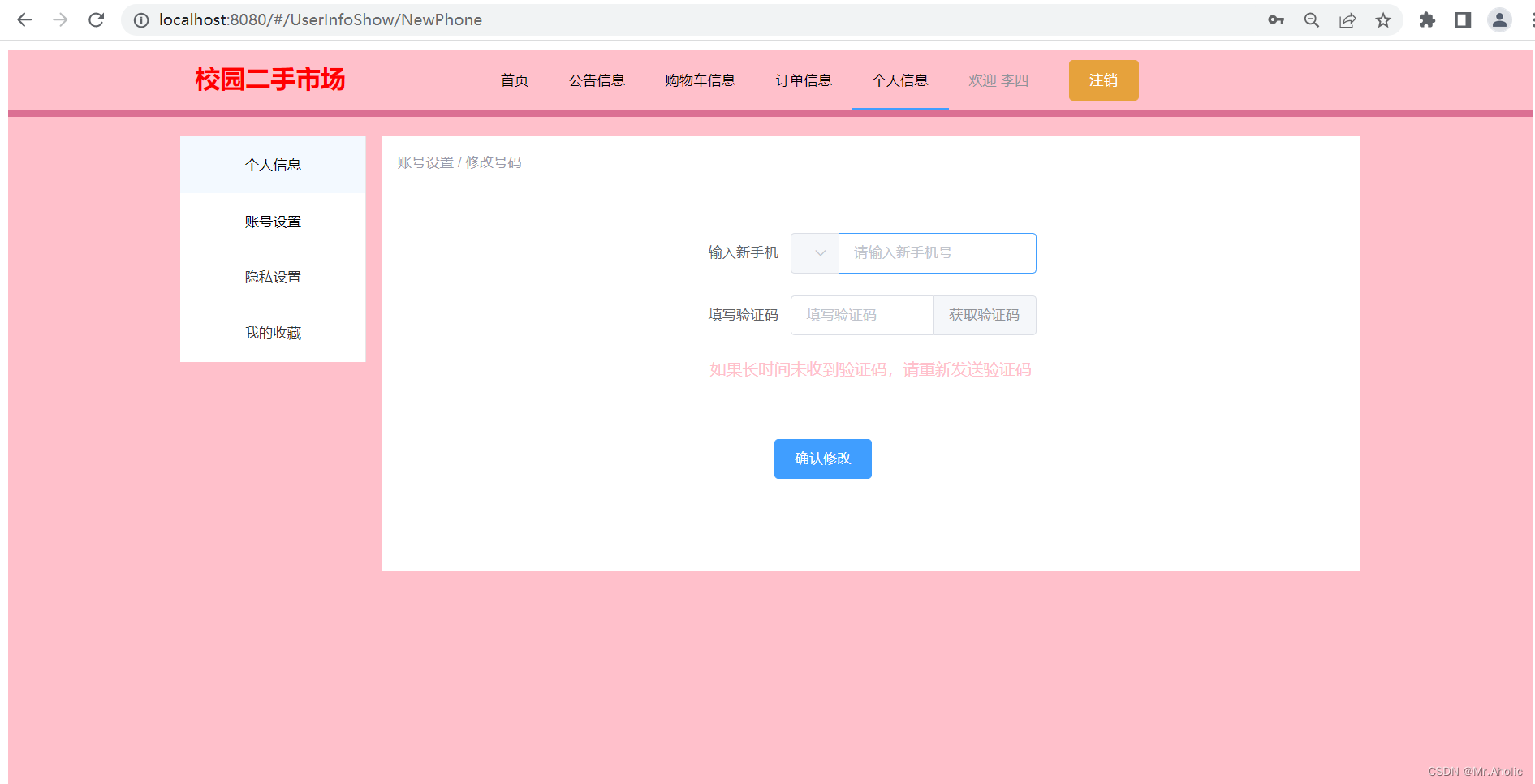This screenshot has width=1535, height=784.
Task: Click the saved passwords key icon
Action: tap(1275, 19)
